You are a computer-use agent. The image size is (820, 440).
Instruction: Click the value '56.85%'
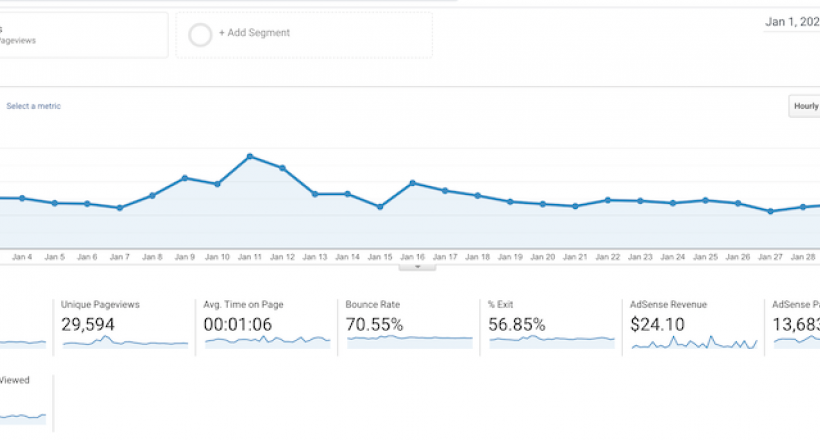pos(517,324)
